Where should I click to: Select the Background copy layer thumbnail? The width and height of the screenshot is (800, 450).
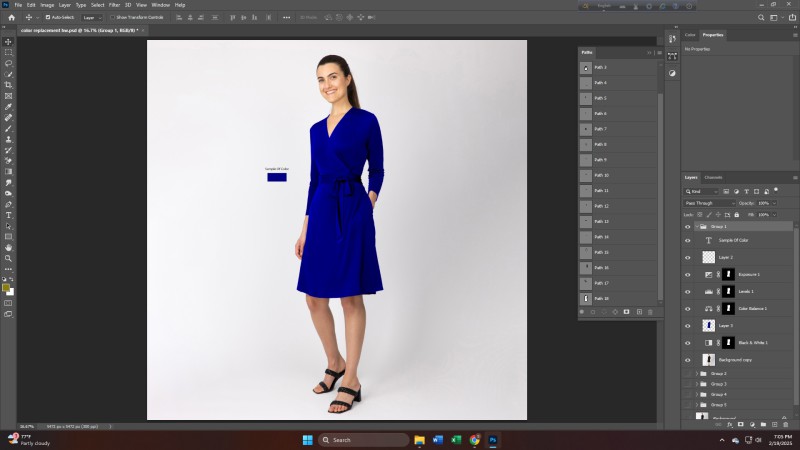(709, 359)
